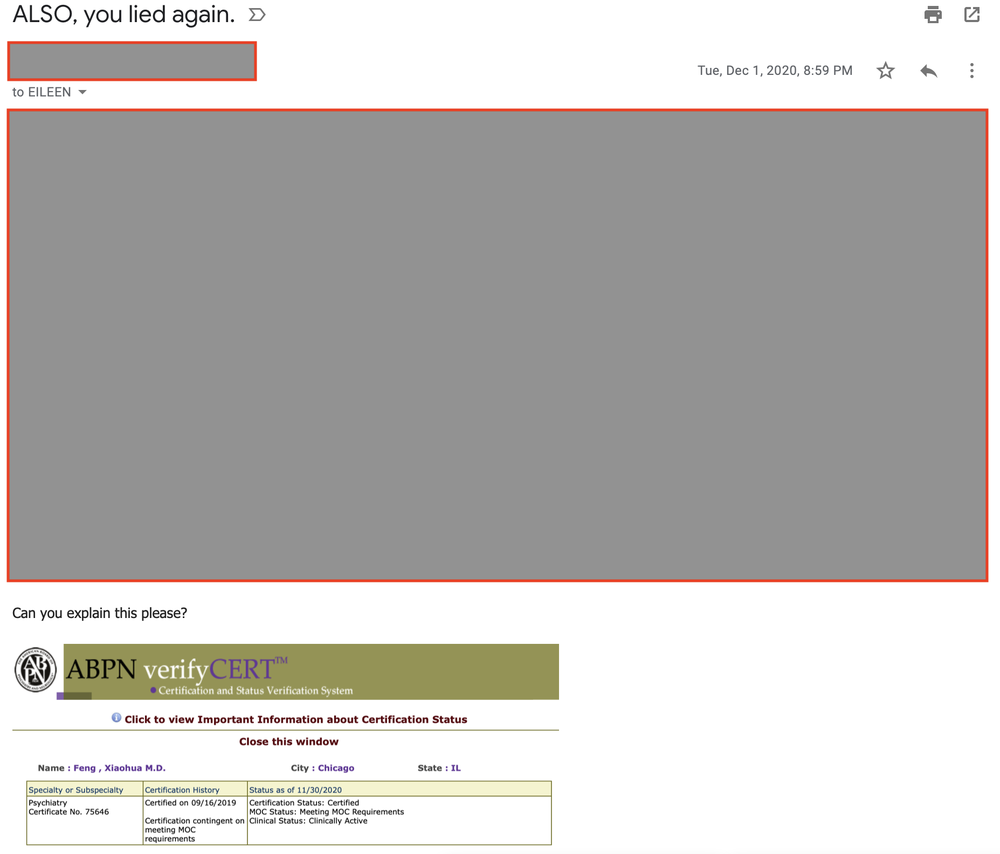Reply to the email using the arrow icon
Viewport: 1000px width, 854px height.
[929, 71]
